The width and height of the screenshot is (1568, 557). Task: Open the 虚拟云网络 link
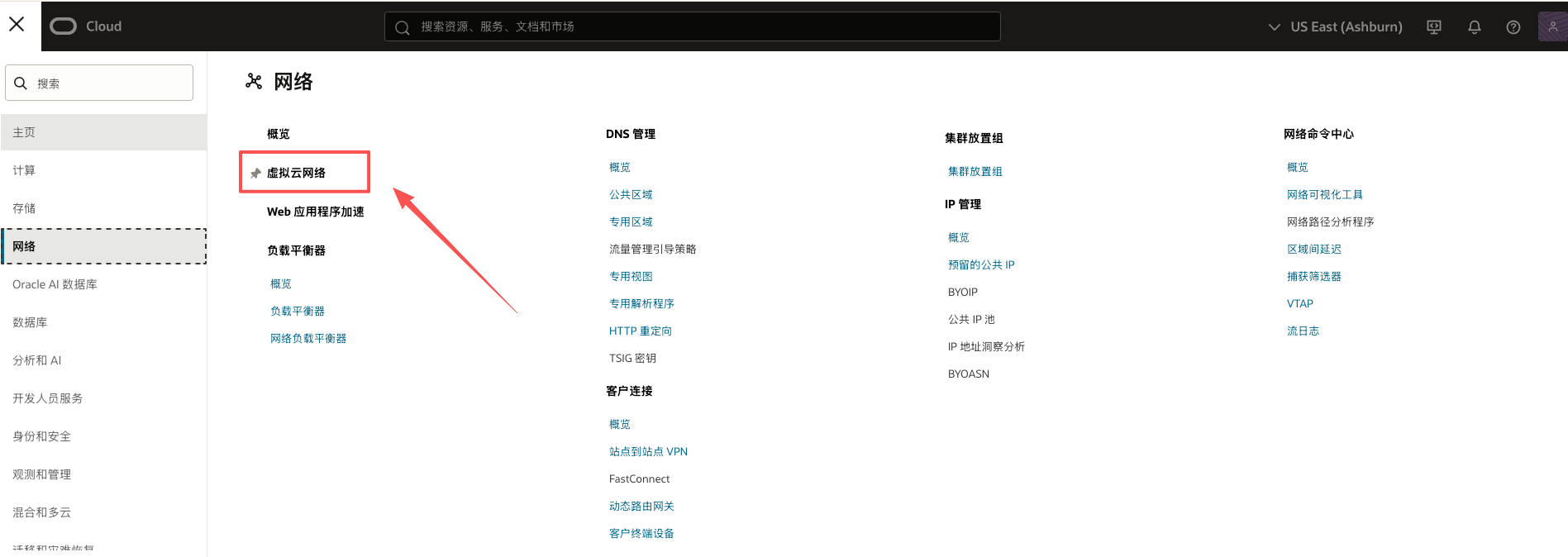point(296,173)
